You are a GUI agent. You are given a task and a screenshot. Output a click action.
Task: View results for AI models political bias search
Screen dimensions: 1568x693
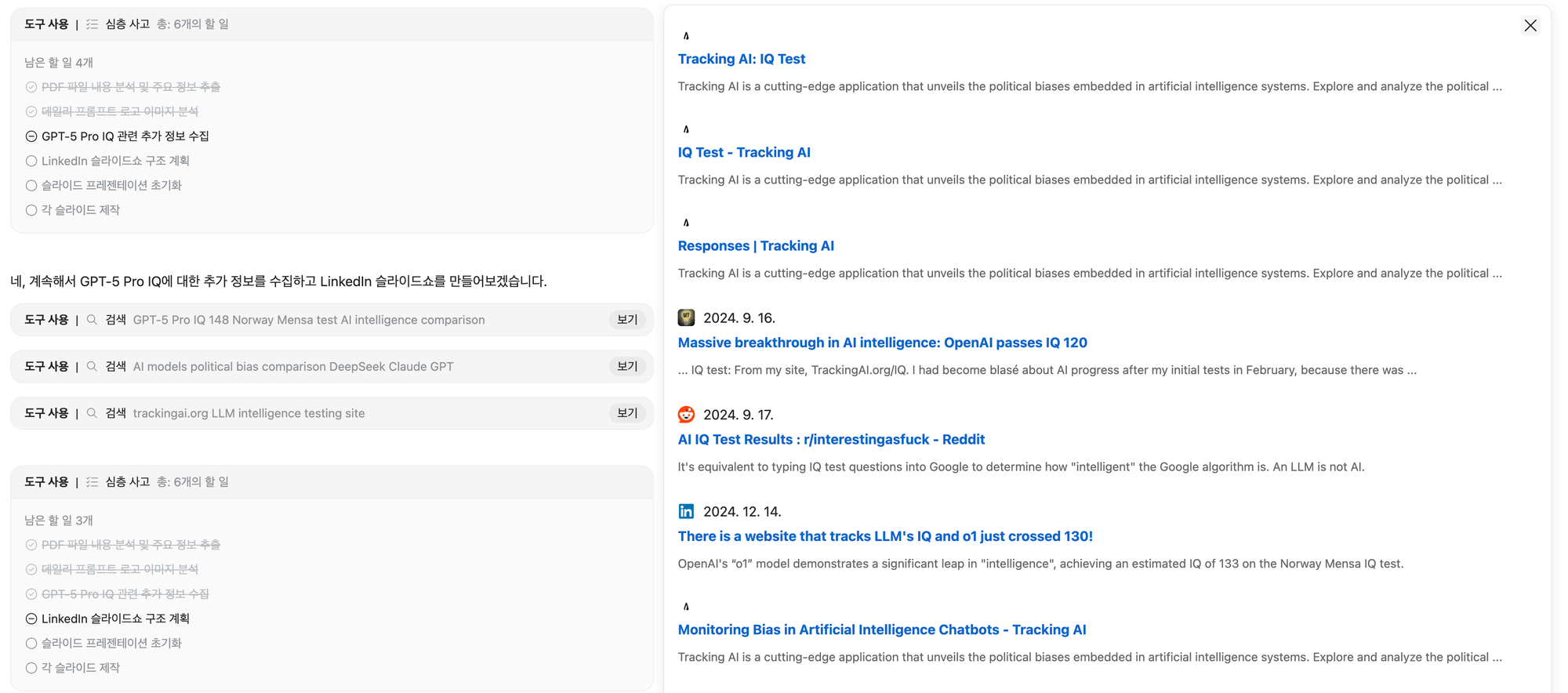pyautogui.click(x=626, y=366)
